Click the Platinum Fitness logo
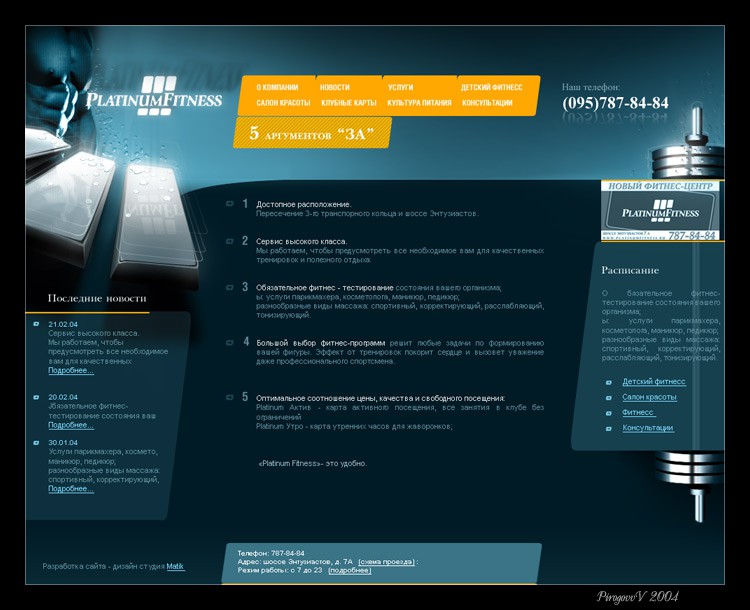The width and height of the screenshot is (750, 610). (154, 96)
